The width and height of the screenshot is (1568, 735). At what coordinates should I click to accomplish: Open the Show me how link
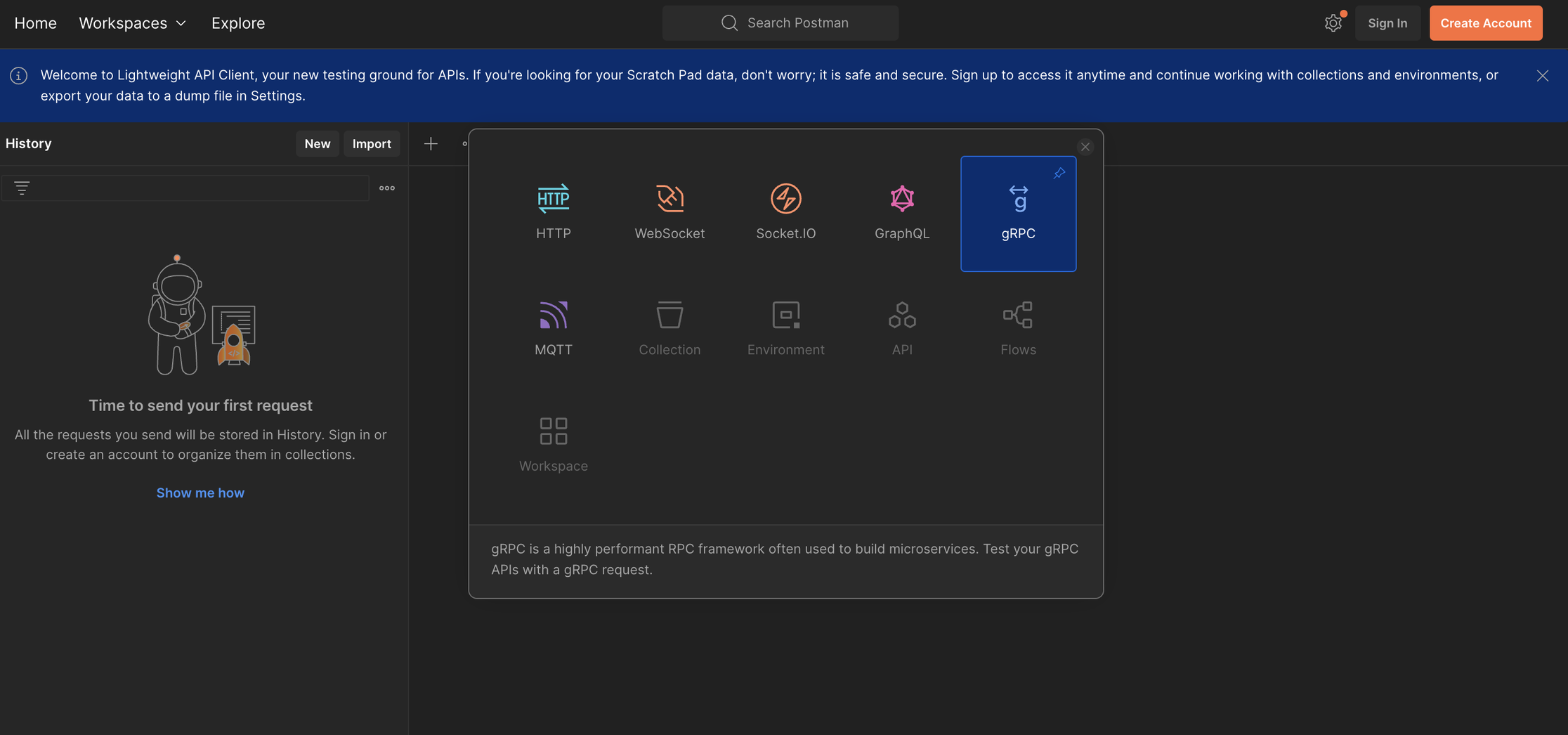point(200,492)
